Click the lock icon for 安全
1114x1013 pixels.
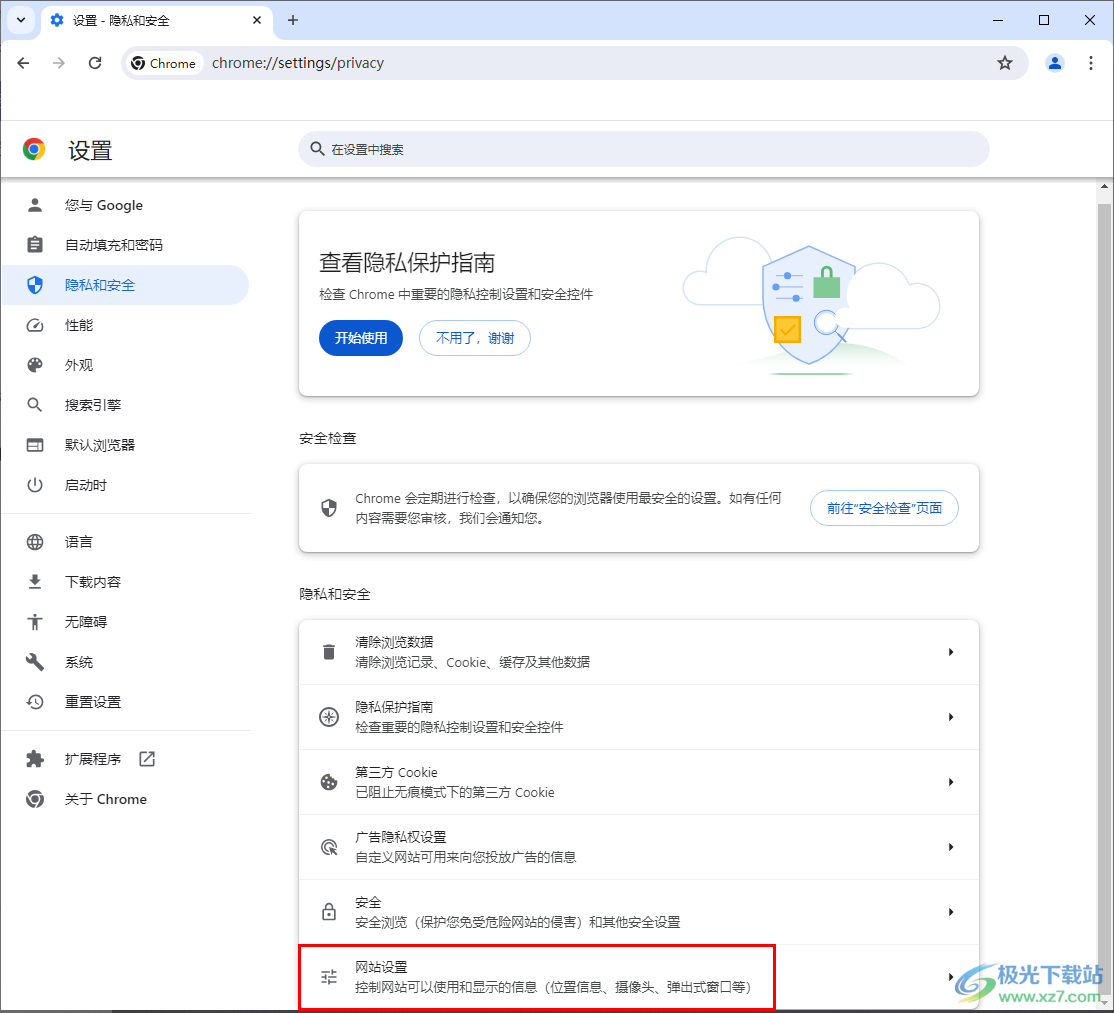tap(329, 911)
